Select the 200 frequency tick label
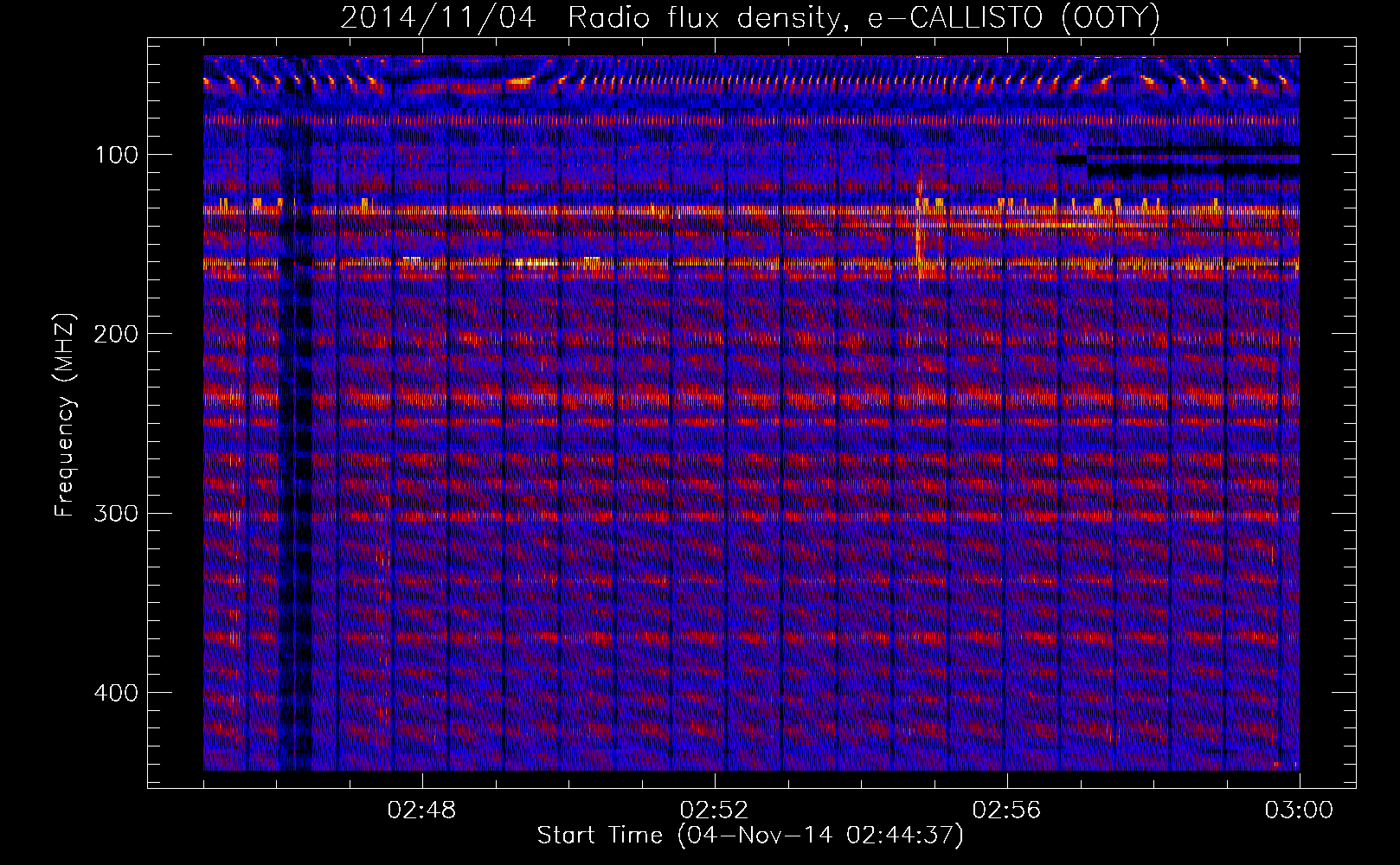 (116, 334)
